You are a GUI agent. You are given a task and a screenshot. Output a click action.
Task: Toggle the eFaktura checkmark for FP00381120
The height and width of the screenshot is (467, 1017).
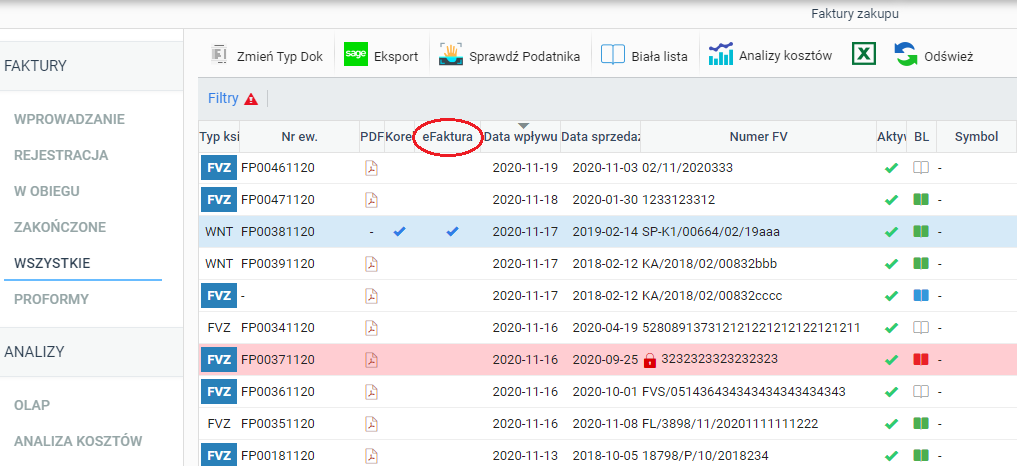453,232
